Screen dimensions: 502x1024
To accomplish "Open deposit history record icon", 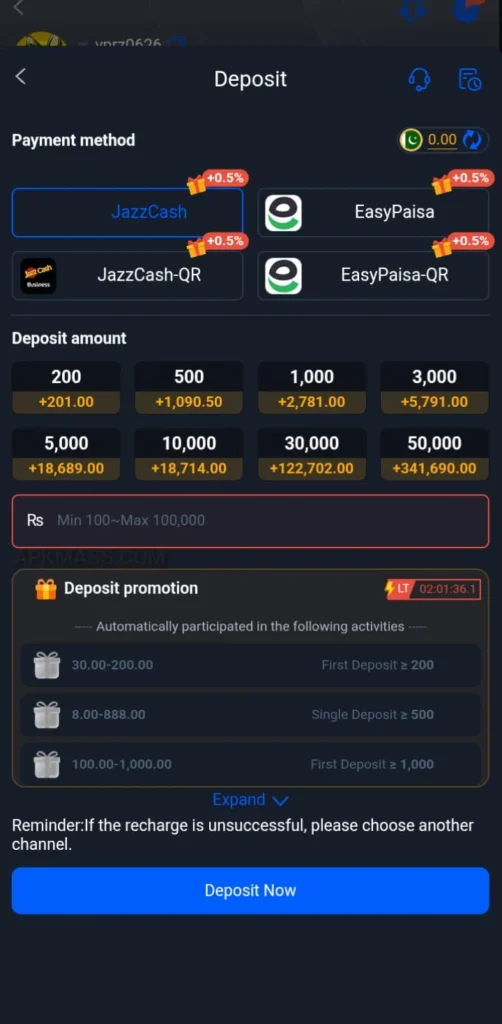I will 470,80.
